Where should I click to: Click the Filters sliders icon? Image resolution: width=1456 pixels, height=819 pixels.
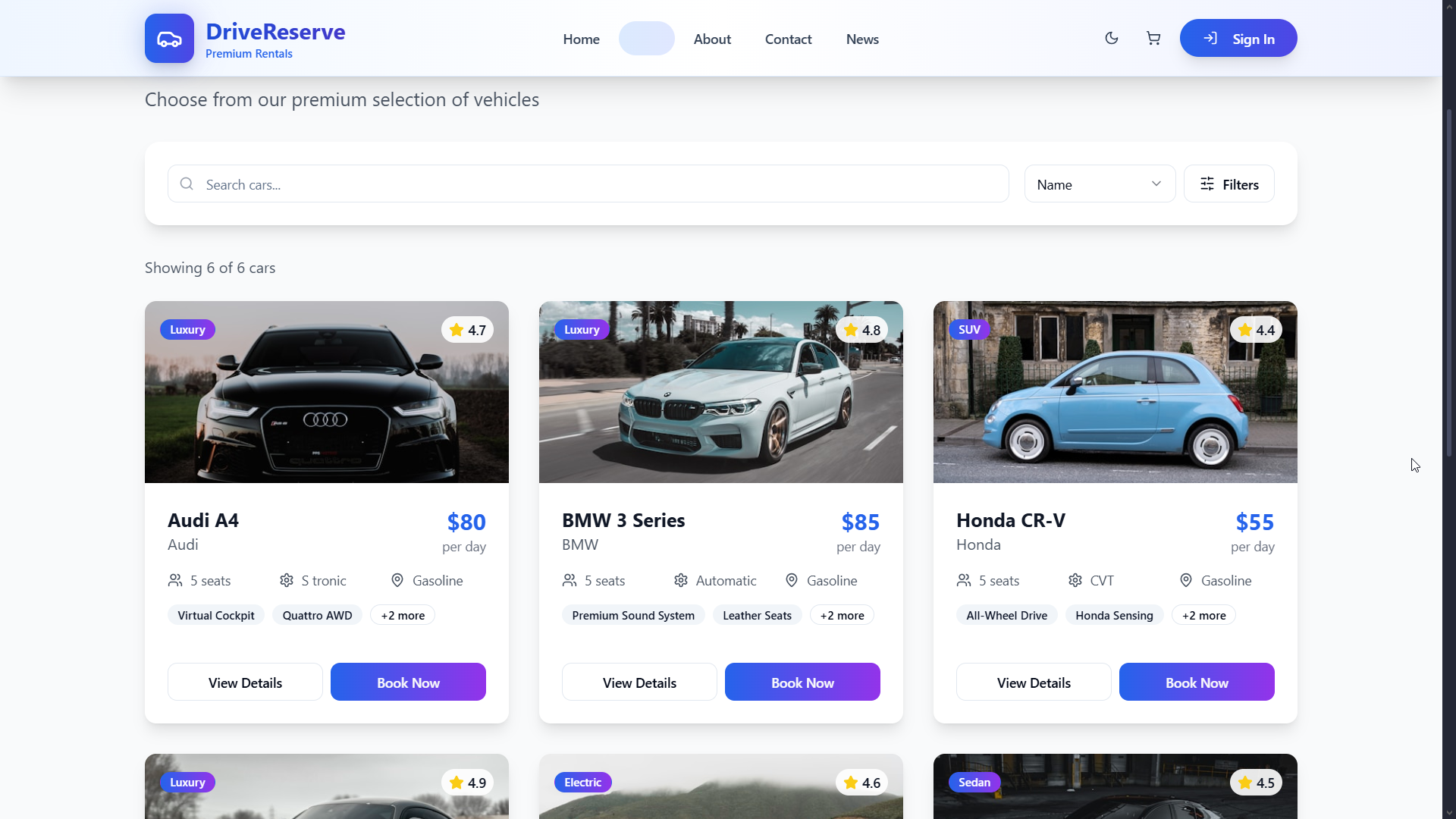[x=1207, y=184]
